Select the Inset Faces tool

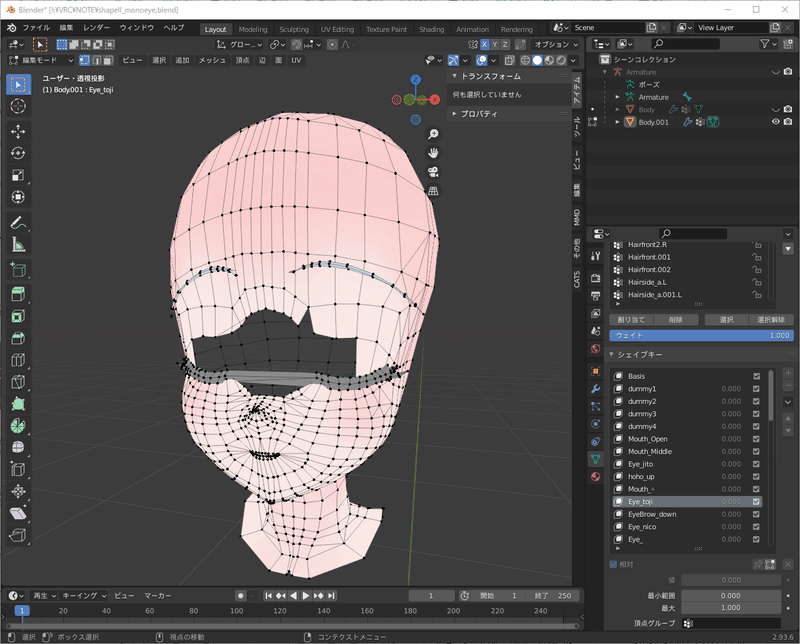pos(18,316)
